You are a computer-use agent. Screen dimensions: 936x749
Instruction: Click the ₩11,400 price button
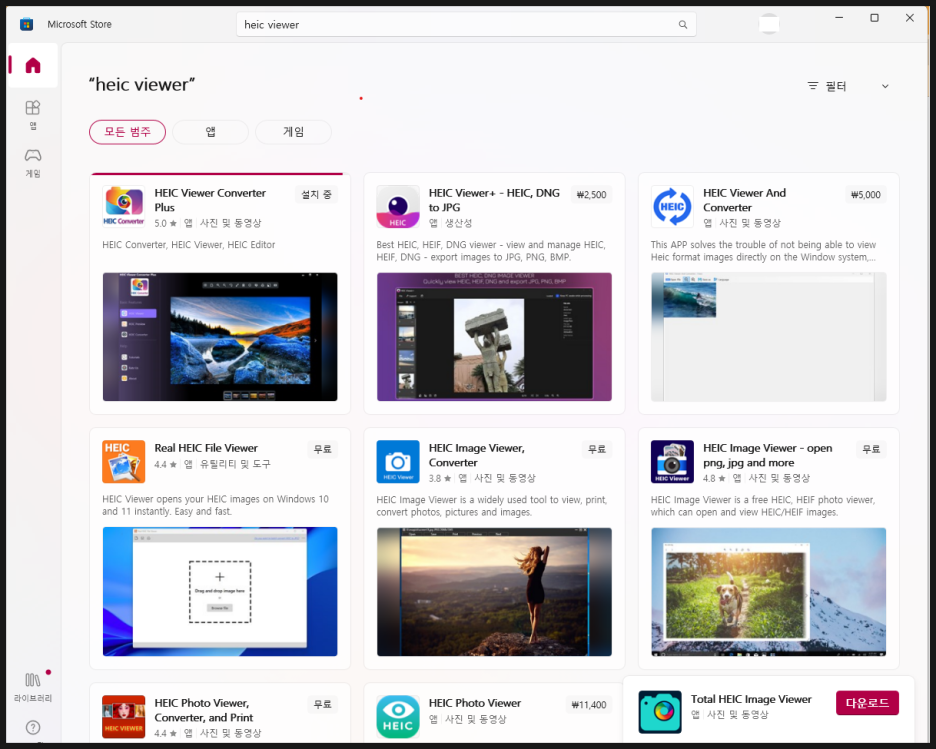[589, 705]
